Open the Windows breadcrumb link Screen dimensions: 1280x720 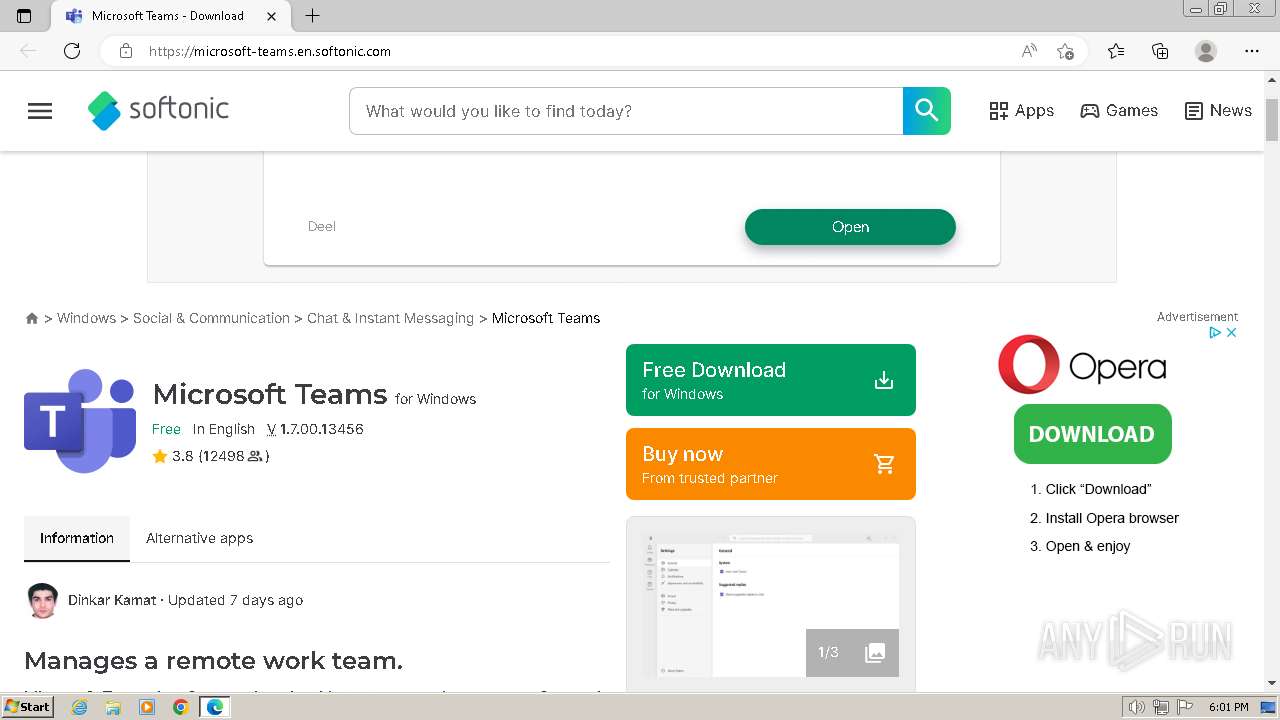coord(86,318)
